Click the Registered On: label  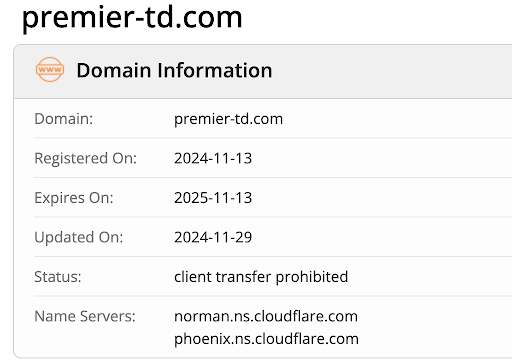point(86,158)
